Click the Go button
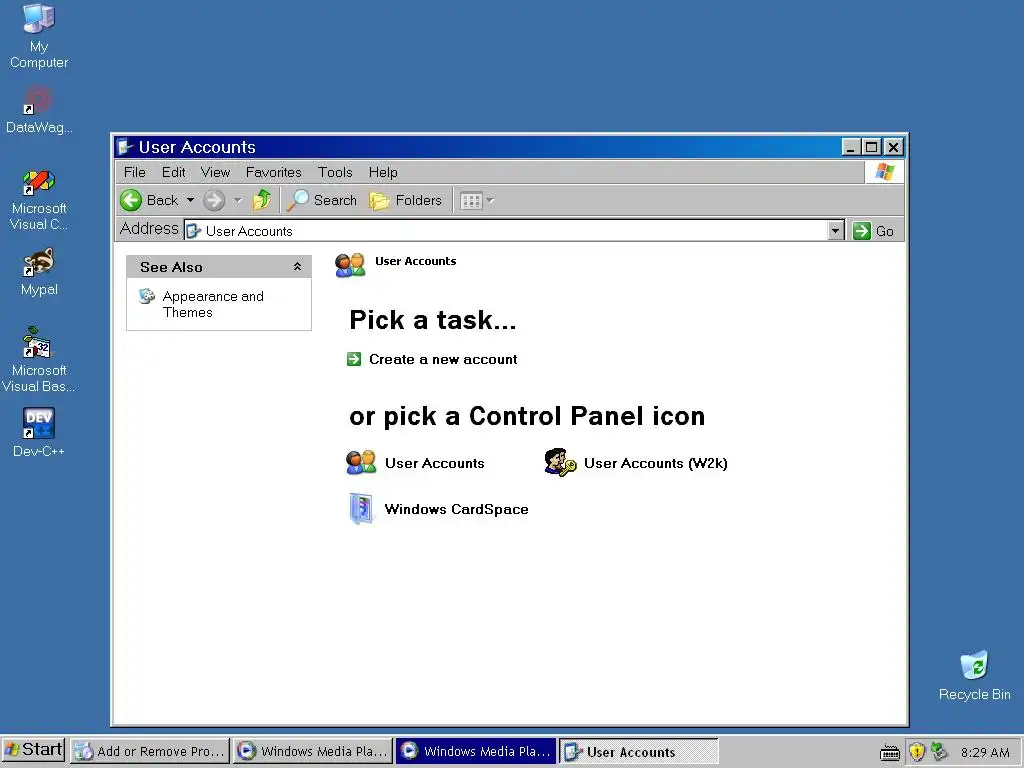Image resolution: width=1024 pixels, height=768 pixels. (873, 231)
